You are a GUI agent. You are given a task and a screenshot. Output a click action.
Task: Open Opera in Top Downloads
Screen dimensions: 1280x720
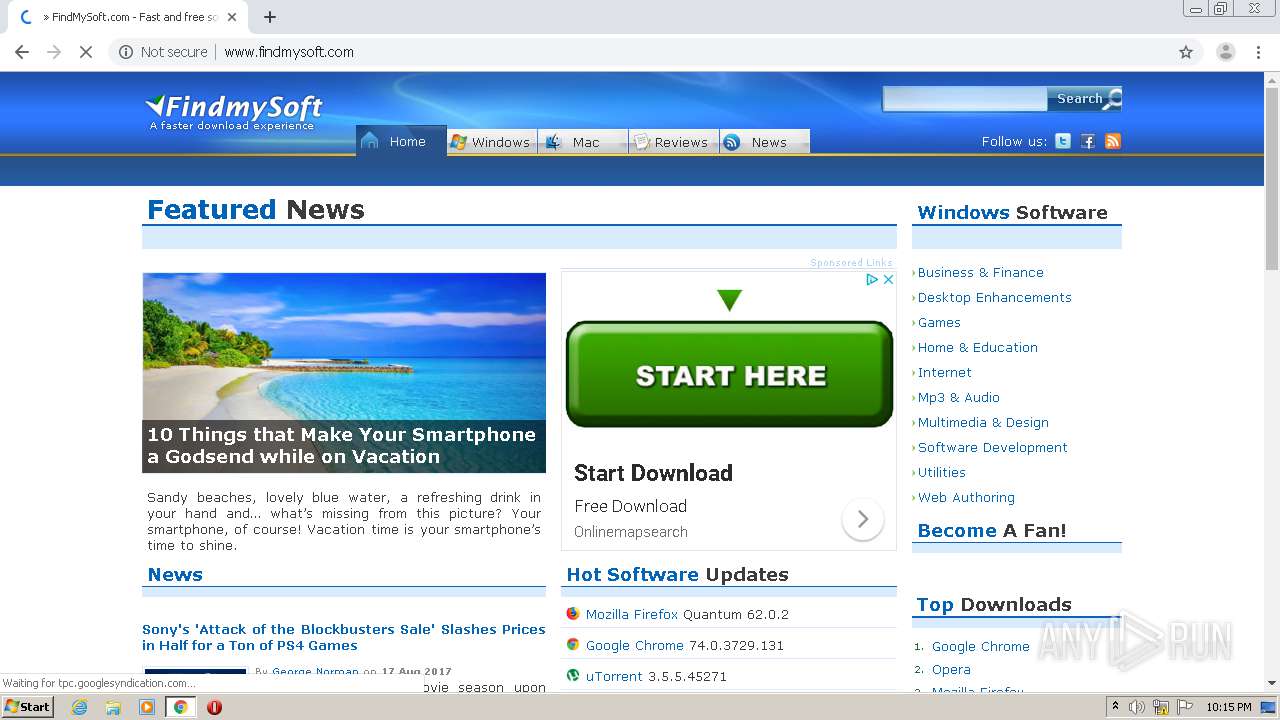951,669
